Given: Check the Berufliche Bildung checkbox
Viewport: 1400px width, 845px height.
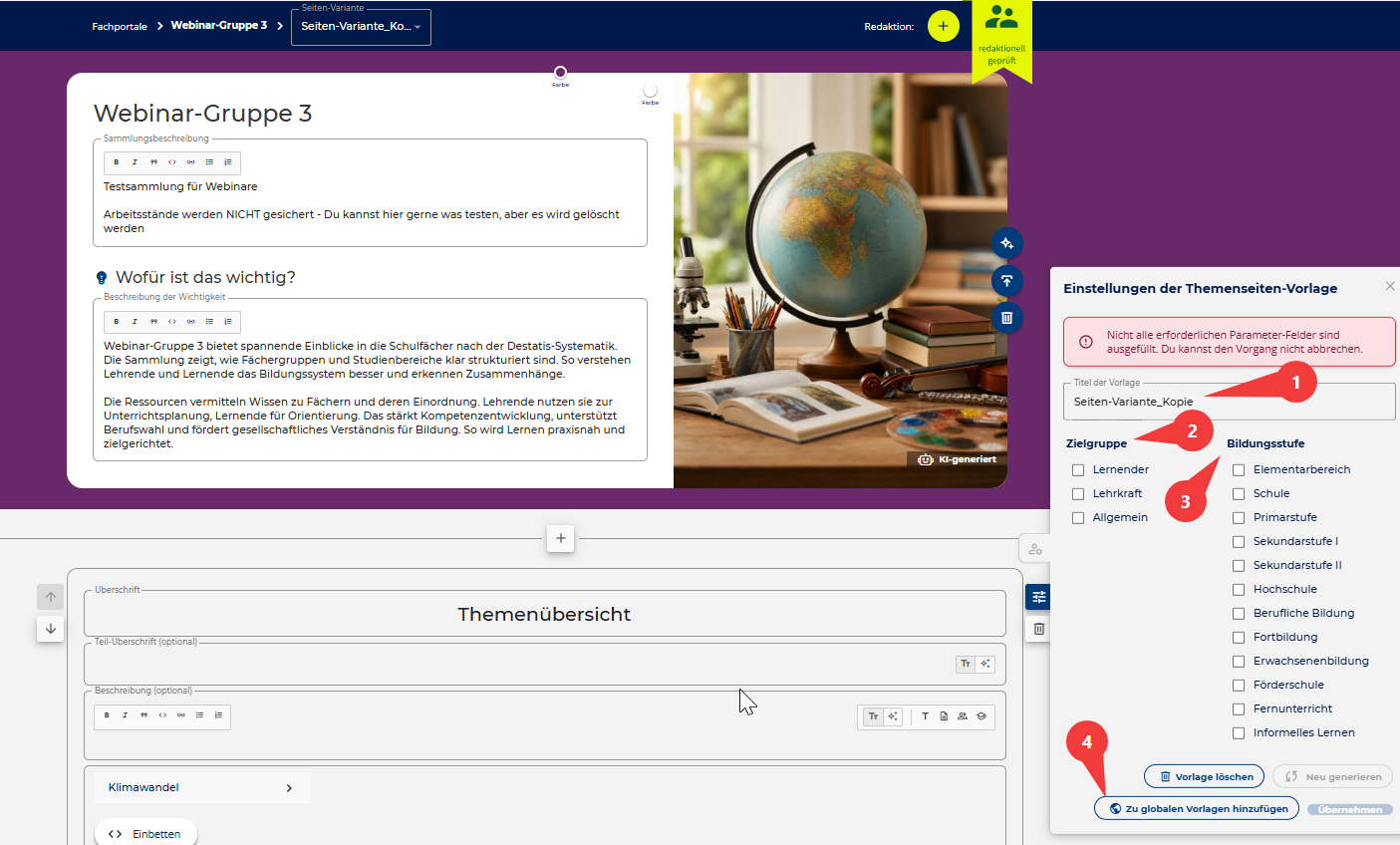Looking at the screenshot, I should tap(1239, 613).
